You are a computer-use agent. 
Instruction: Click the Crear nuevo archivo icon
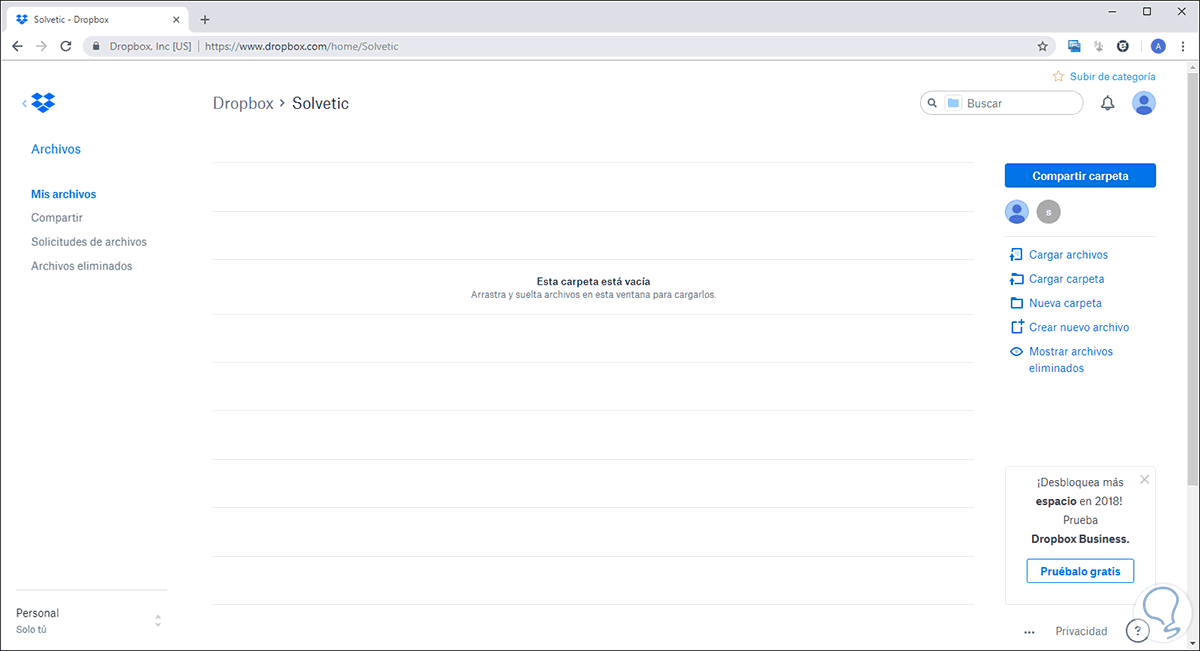[x=1016, y=327]
